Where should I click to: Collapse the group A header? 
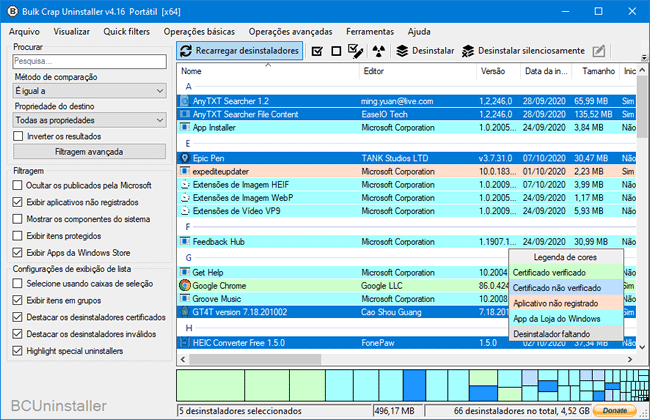(187, 87)
